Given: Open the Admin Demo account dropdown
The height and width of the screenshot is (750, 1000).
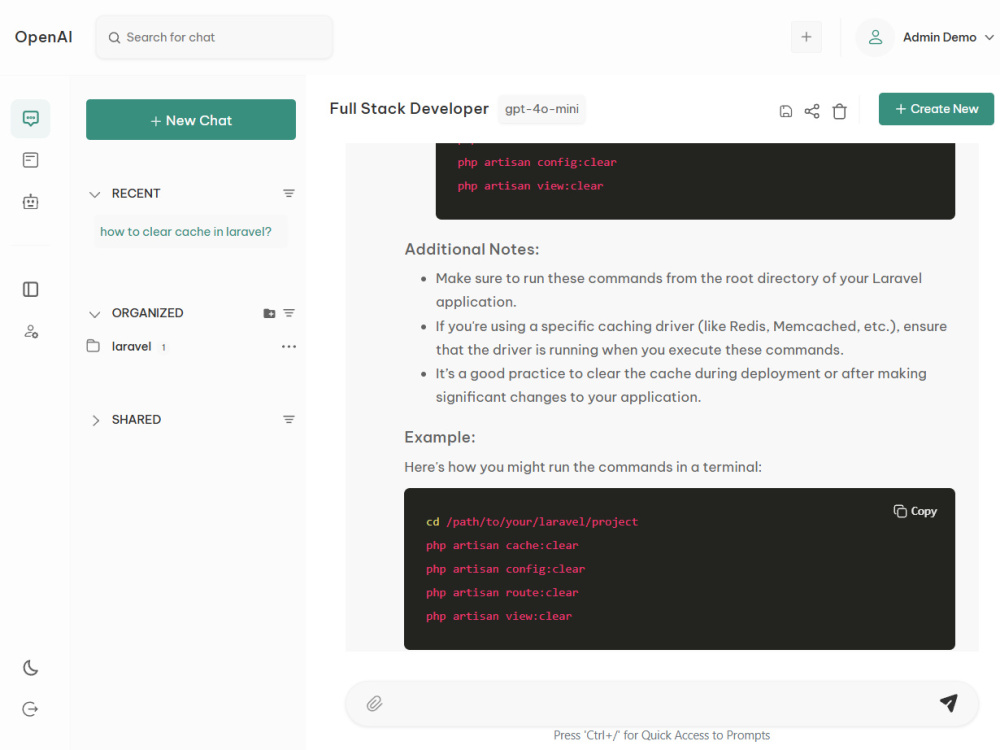Looking at the screenshot, I should click(x=948, y=38).
